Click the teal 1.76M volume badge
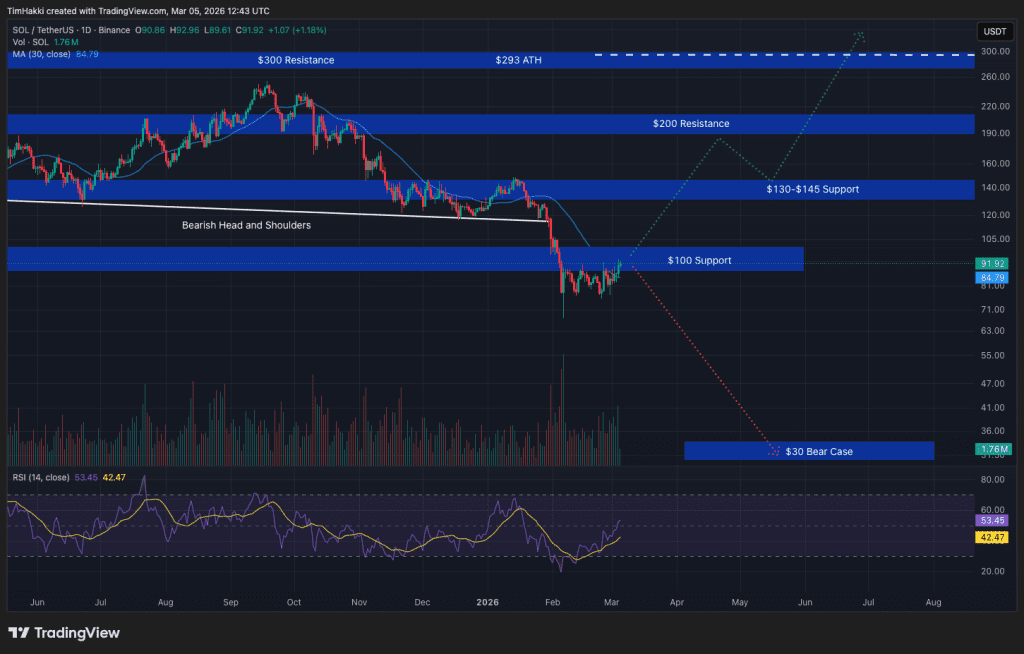The image size is (1024, 654). click(x=994, y=450)
